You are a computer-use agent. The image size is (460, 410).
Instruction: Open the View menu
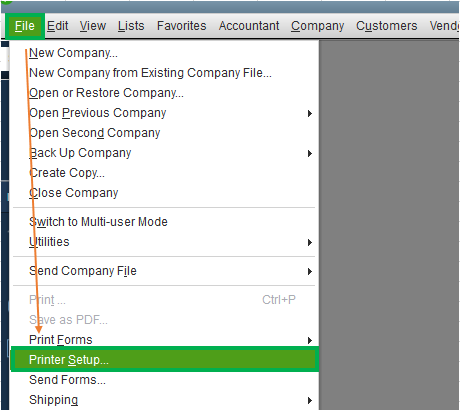[93, 26]
